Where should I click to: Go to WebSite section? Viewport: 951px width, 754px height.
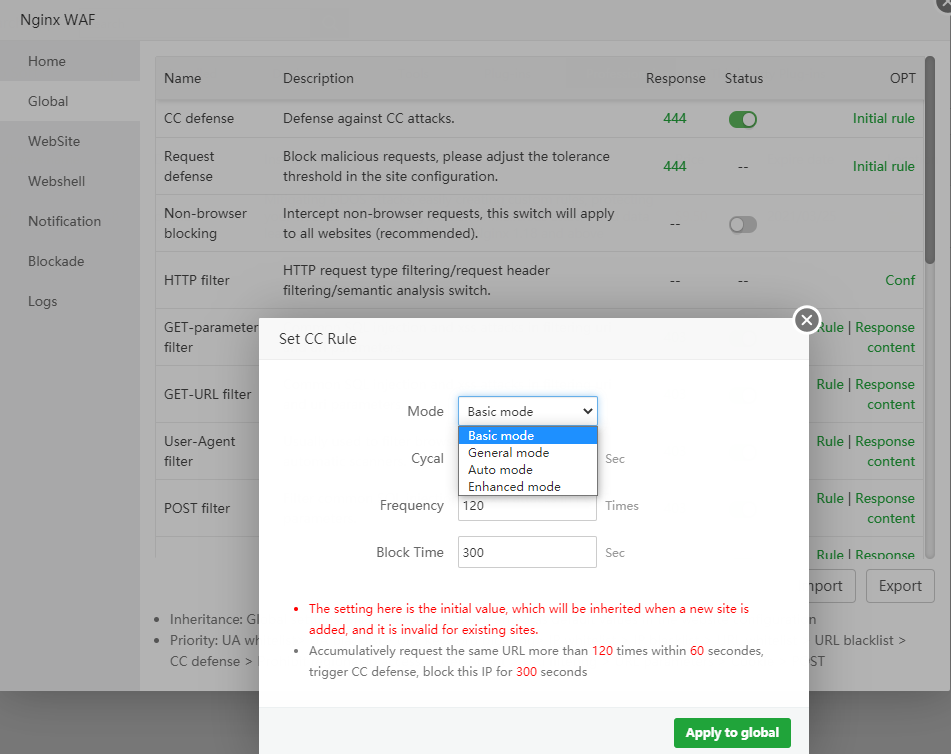click(x=54, y=142)
